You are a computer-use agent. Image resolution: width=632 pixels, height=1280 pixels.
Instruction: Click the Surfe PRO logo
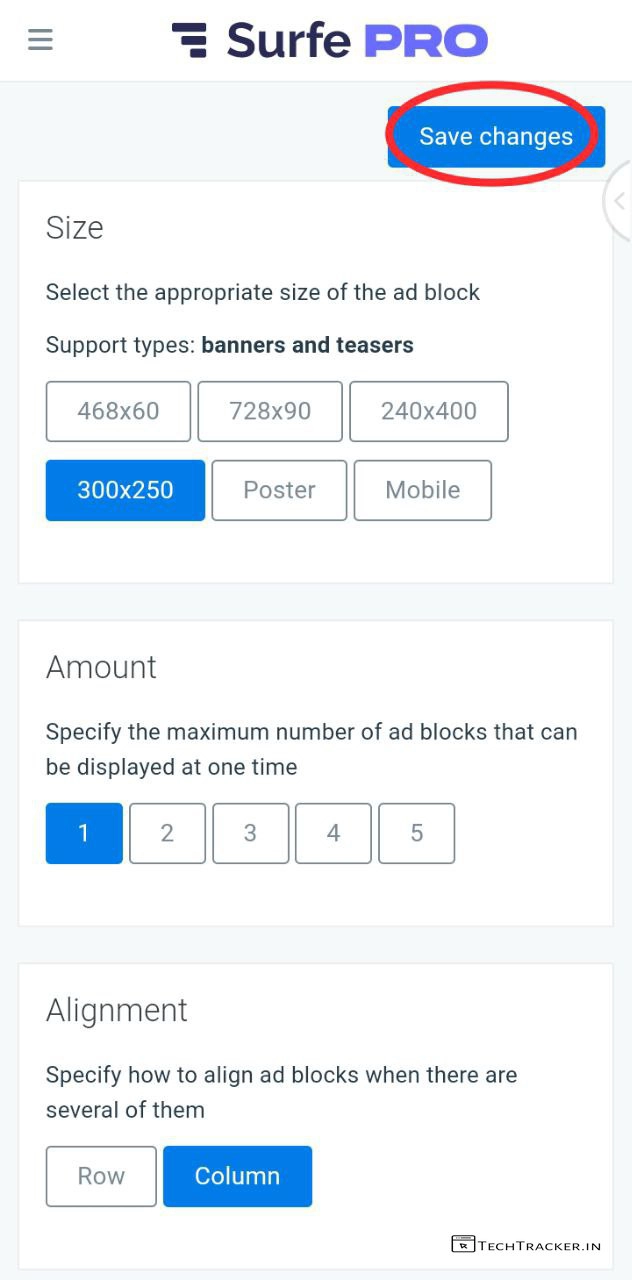click(x=330, y=40)
